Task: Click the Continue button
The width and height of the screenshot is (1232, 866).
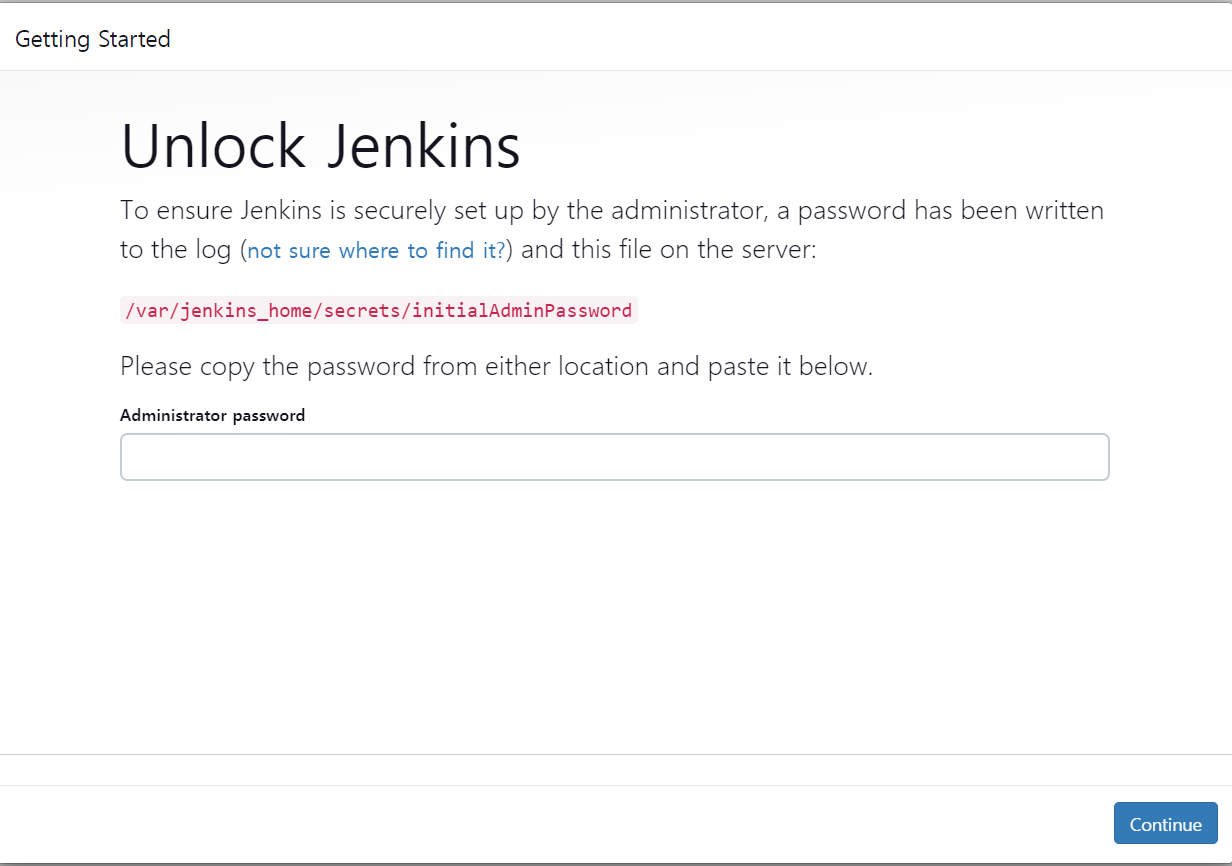Action: click(x=1165, y=824)
